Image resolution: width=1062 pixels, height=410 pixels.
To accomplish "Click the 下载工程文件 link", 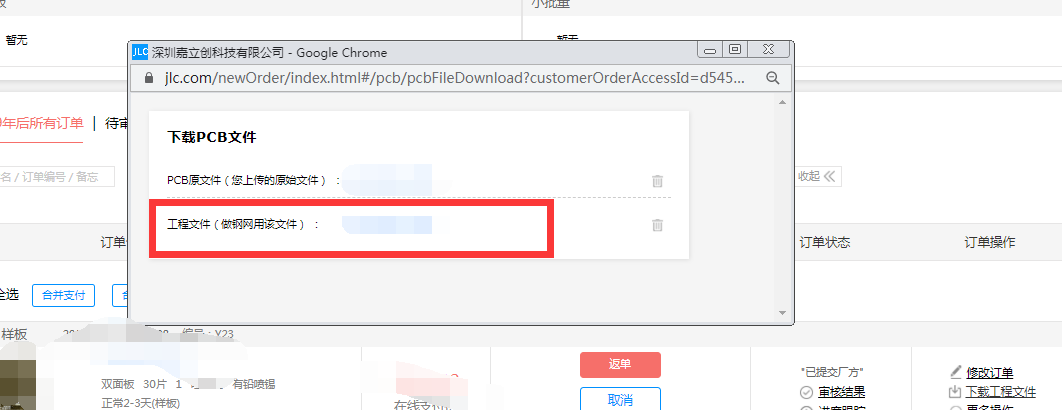I will click(1000, 392).
